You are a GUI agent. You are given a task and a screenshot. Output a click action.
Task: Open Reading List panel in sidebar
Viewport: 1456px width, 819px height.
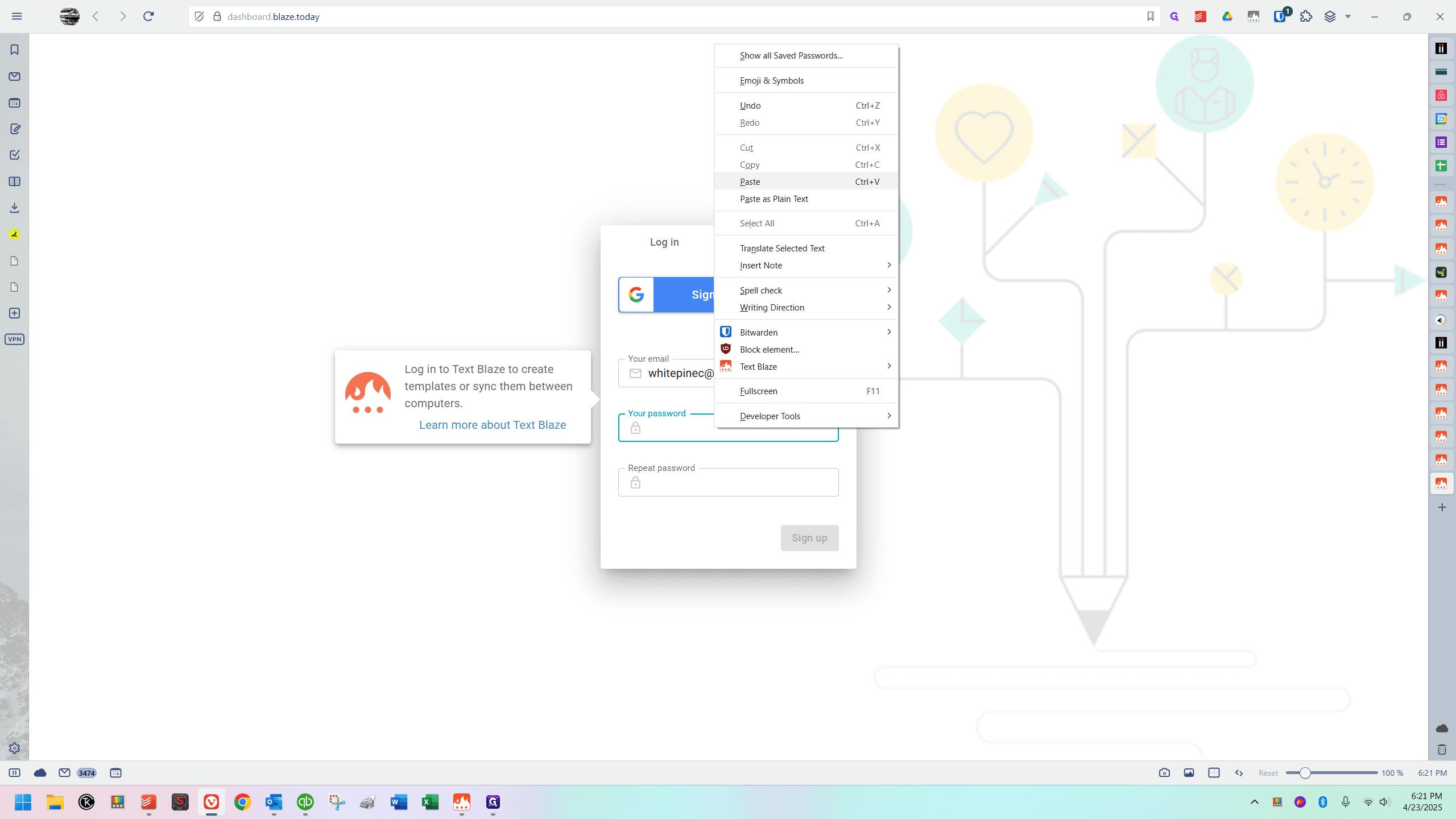pos(14,181)
